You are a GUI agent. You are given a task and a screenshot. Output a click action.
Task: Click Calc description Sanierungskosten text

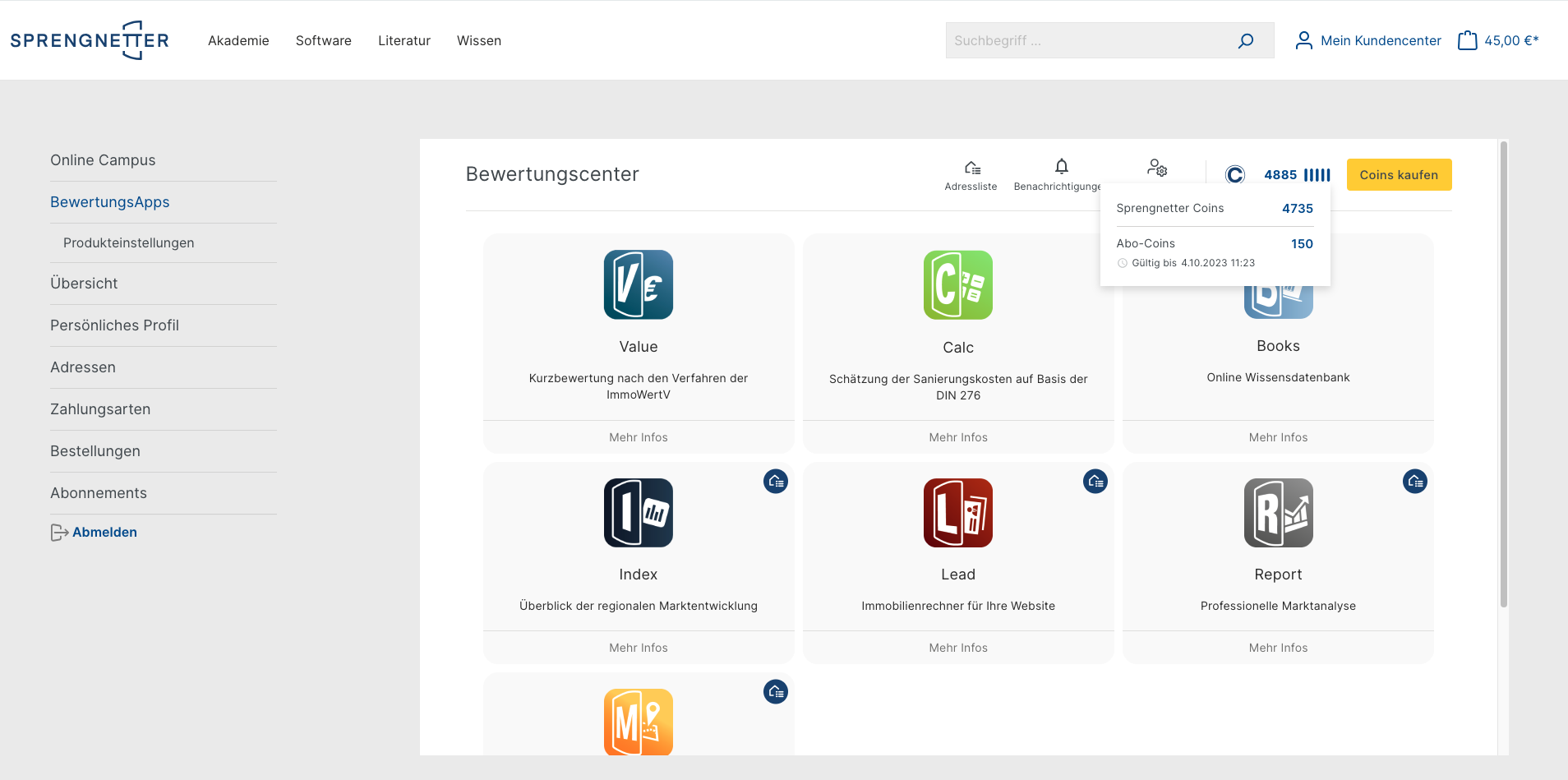[x=958, y=387]
